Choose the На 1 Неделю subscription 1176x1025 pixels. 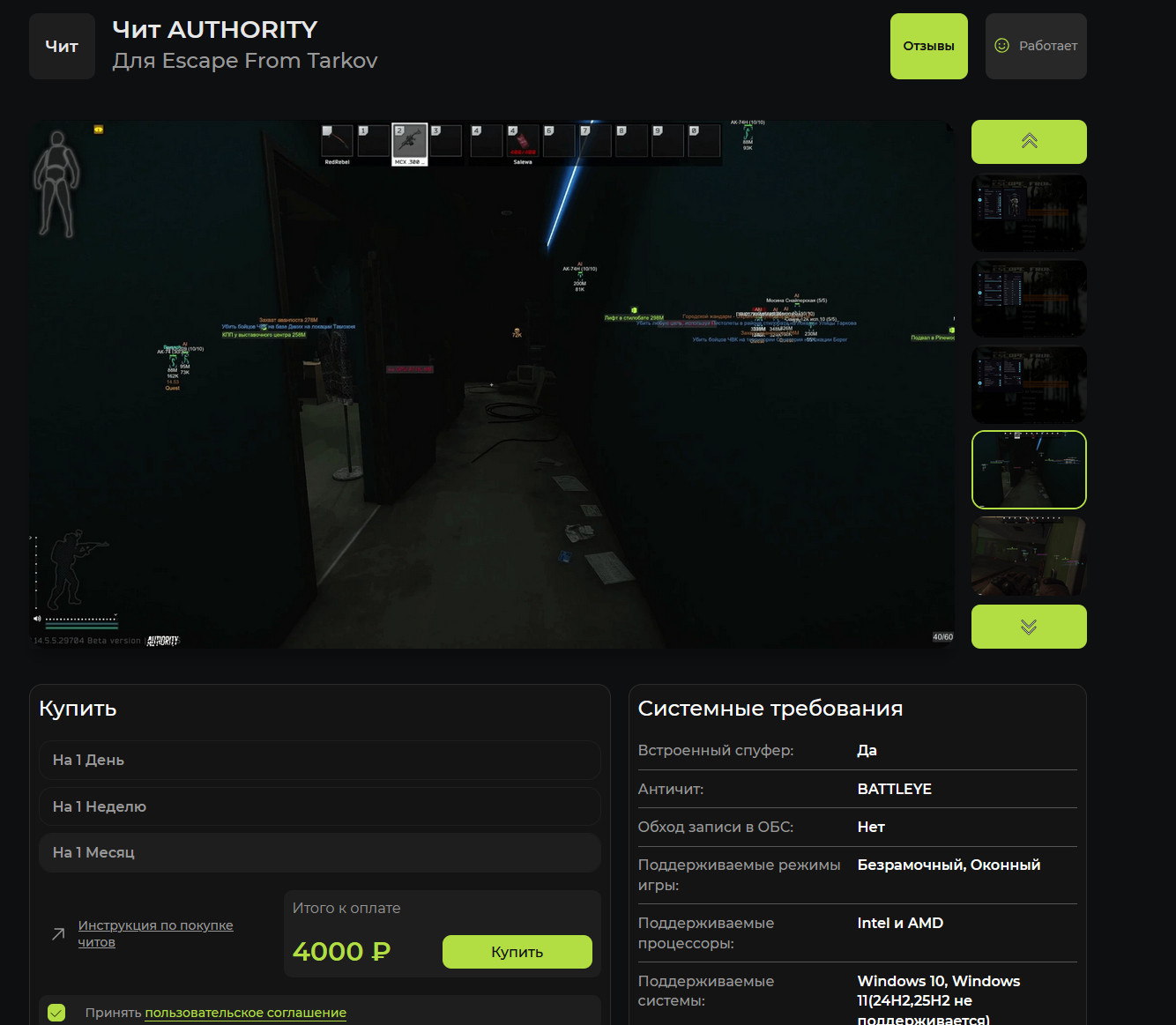(320, 806)
